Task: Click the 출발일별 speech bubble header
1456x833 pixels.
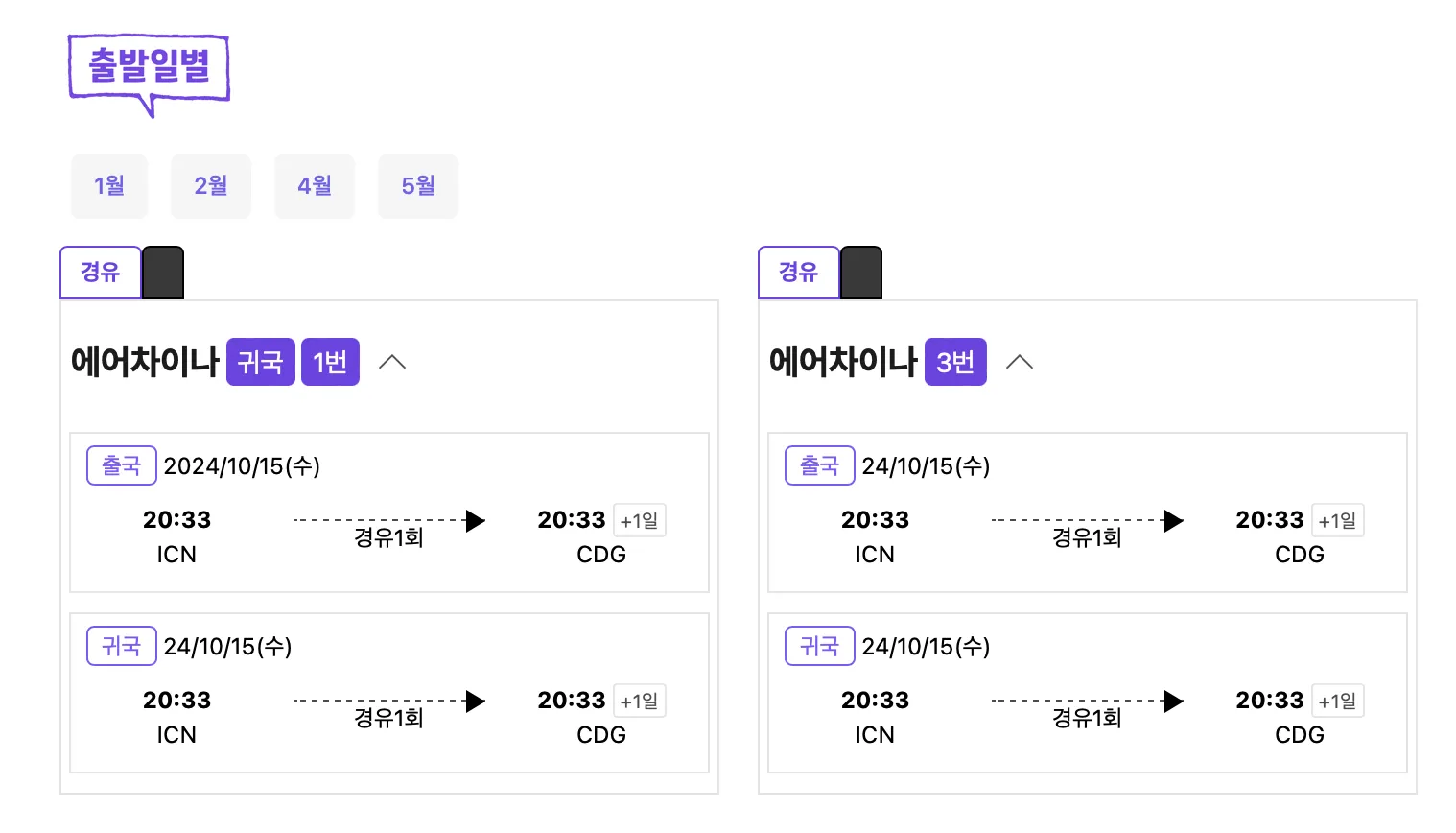Action: pos(149,67)
